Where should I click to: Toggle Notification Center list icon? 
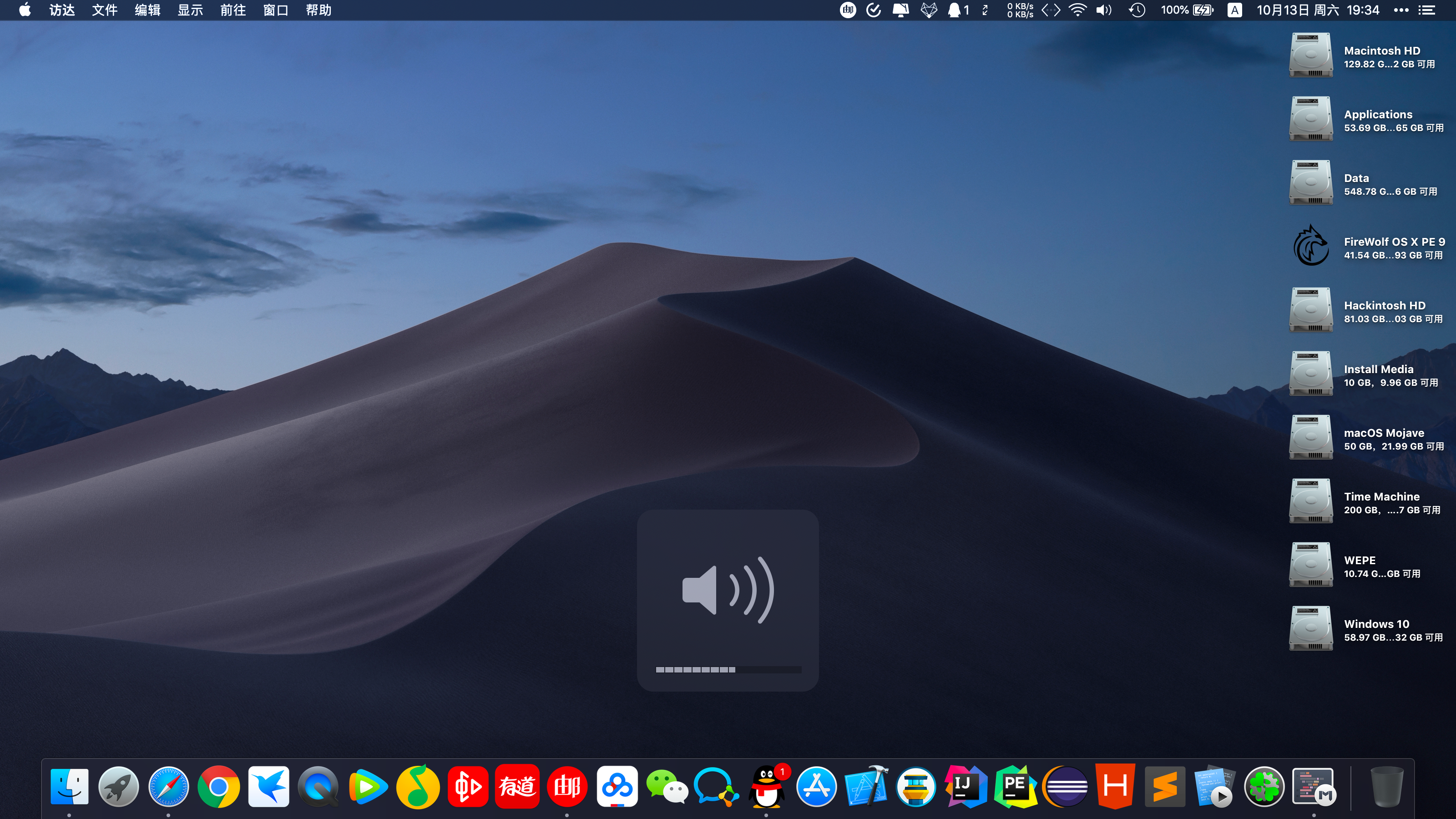pyautogui.click(x=1427, y=10)
